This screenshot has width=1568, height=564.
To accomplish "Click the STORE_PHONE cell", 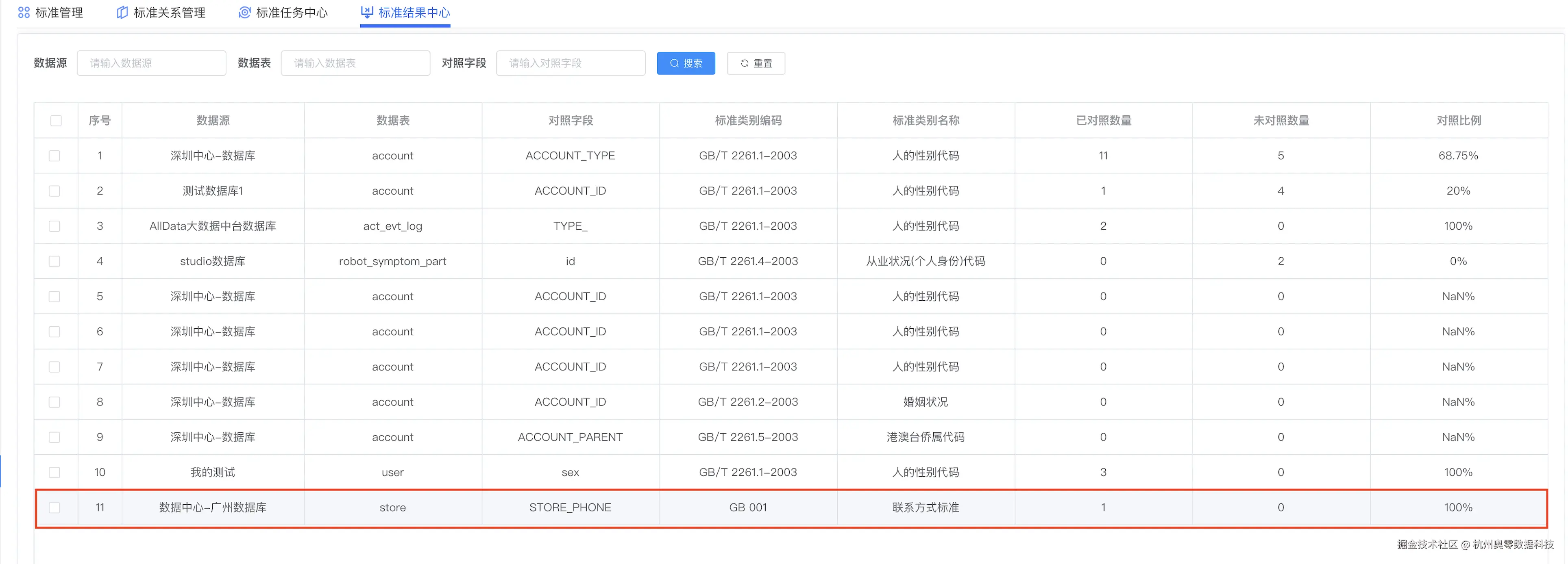I will 571,508.
